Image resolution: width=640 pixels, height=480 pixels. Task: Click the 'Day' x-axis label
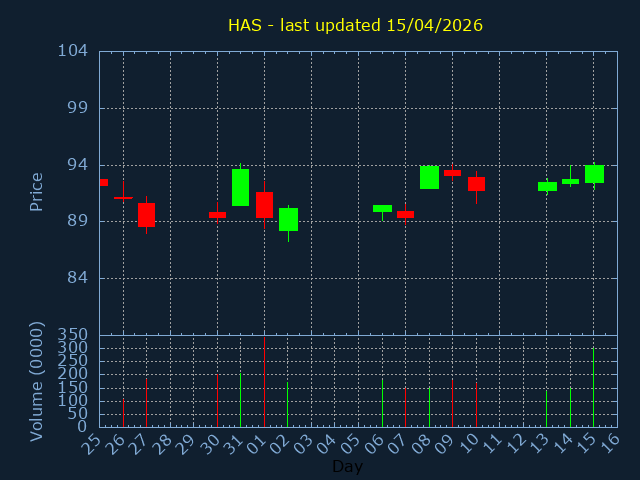(x=347, y=466)
